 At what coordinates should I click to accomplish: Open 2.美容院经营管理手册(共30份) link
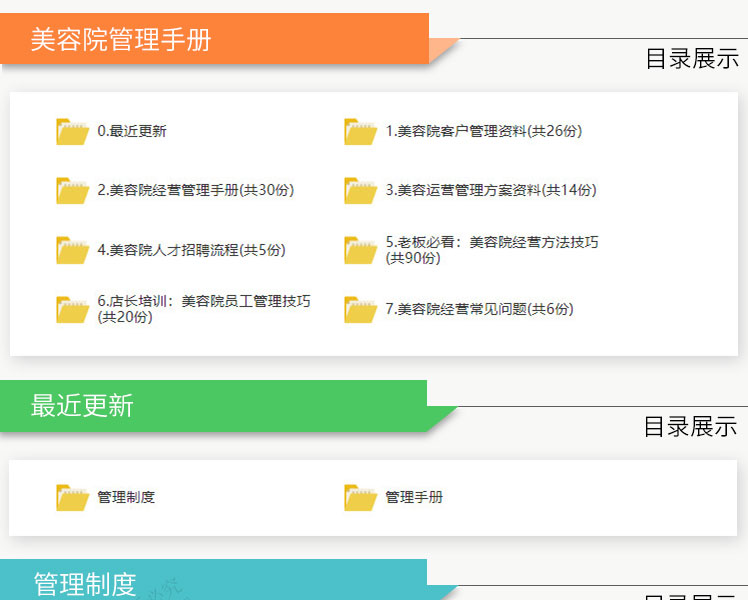pyautogui.click(x=195, y=190)
